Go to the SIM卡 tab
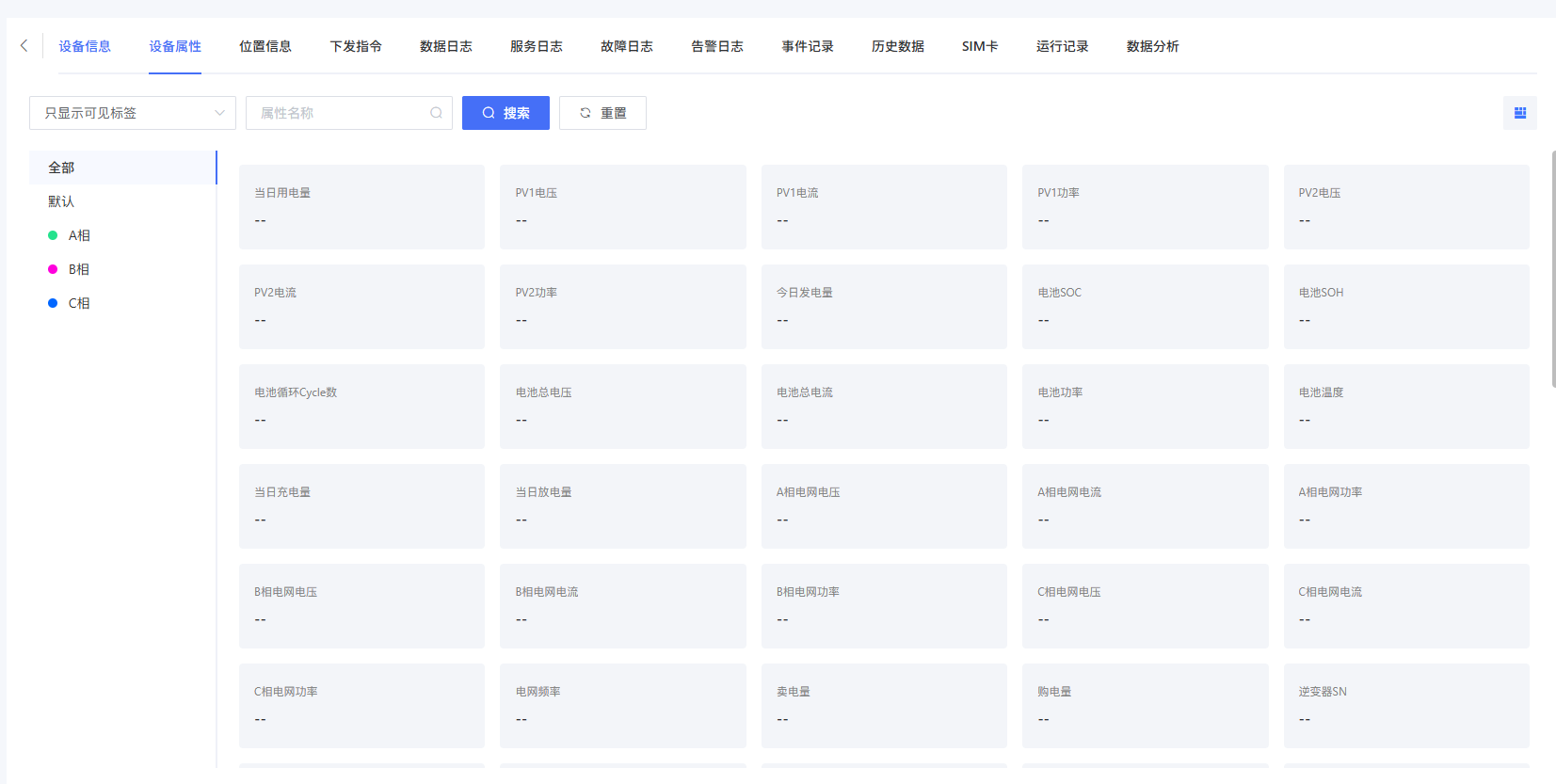This screenshot has width=1556, height=784. click(980, 46)
